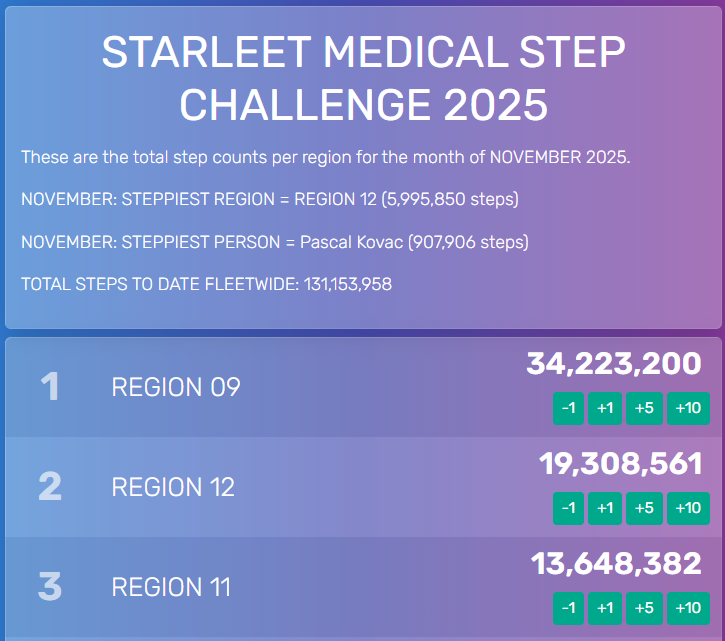Click the -1 button for Region 11

[x=569, y=608]
